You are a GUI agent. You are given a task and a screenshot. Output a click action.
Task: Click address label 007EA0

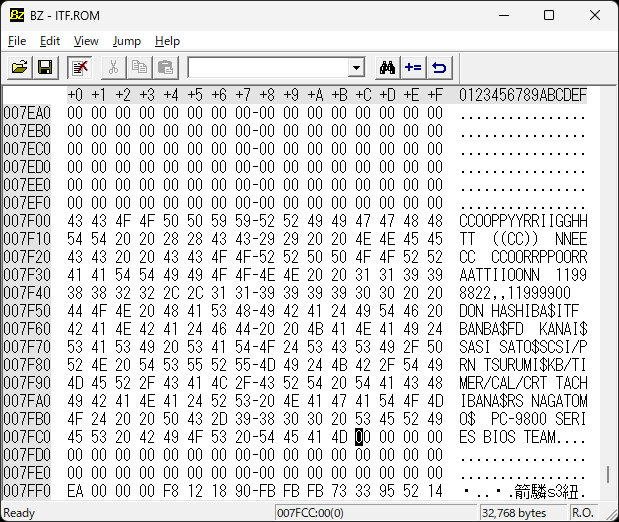tap(27, 113)
